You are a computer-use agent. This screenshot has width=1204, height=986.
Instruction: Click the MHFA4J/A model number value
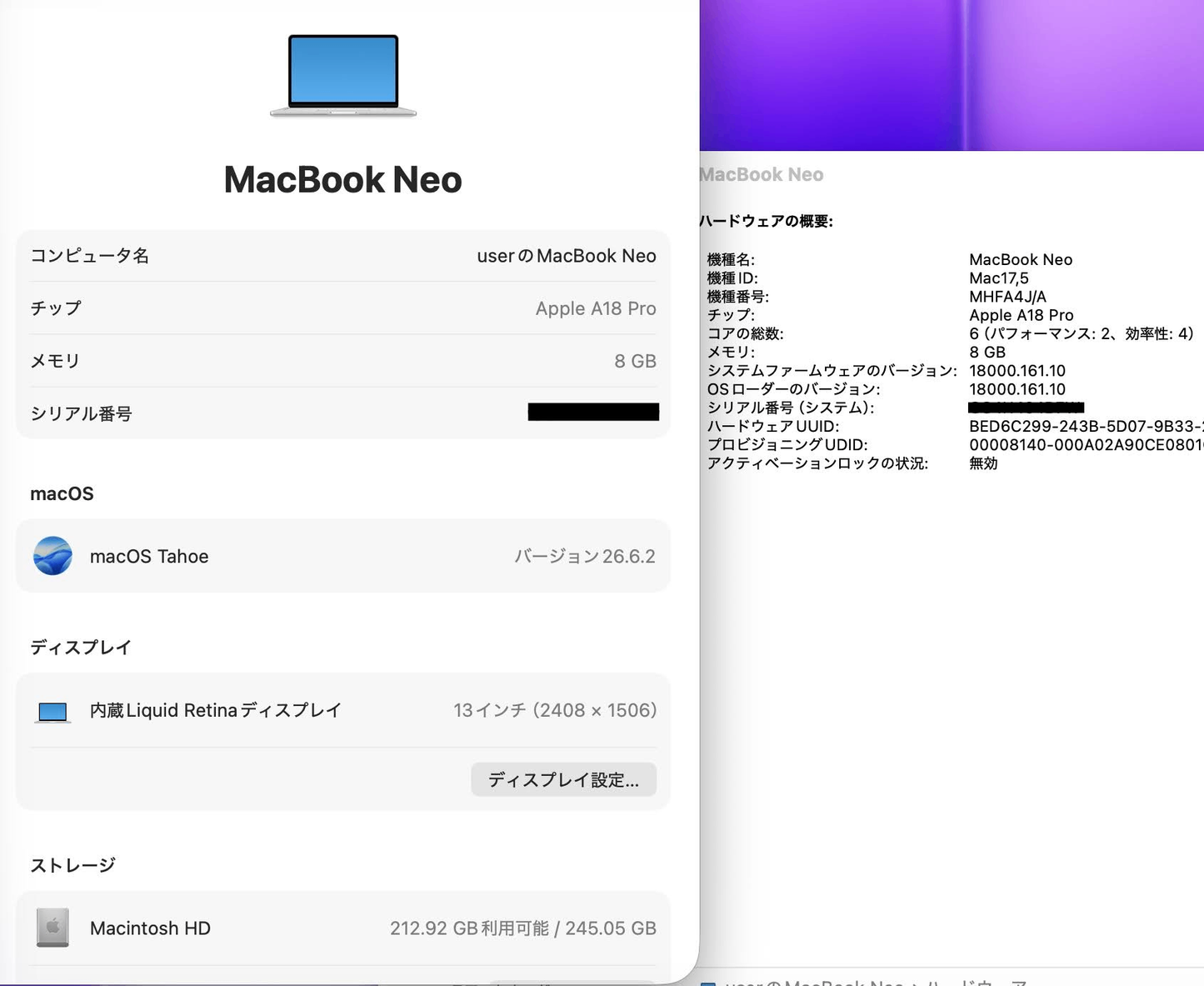[x=1007, y=297]
